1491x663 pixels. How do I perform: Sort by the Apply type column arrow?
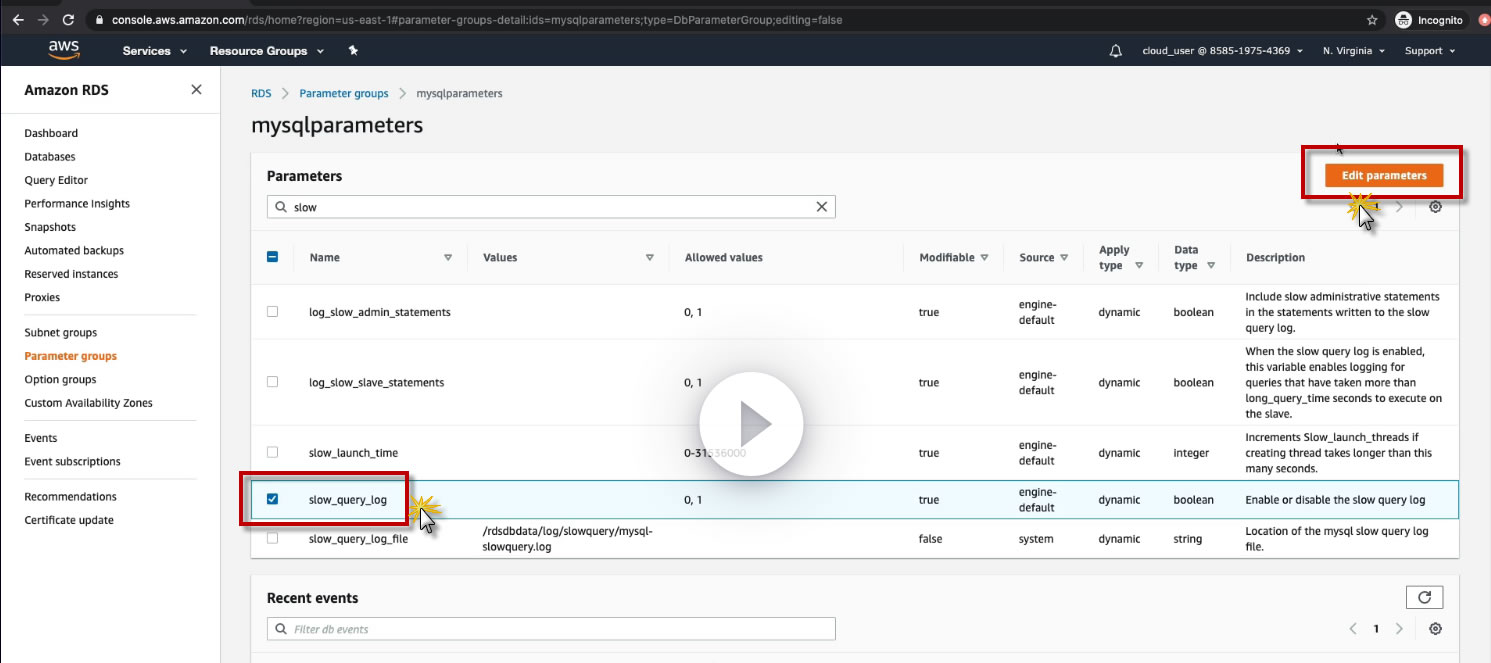click(1137, 265)
